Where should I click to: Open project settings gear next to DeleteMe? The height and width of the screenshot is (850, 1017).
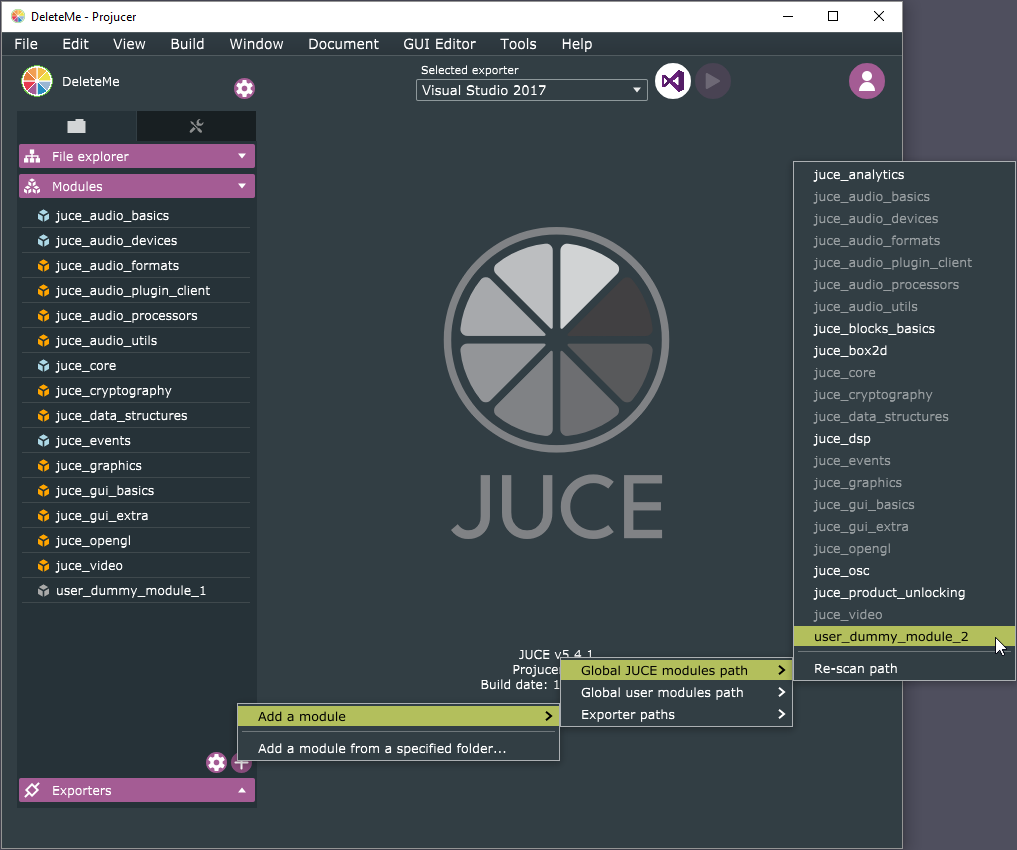pos(245,88)
